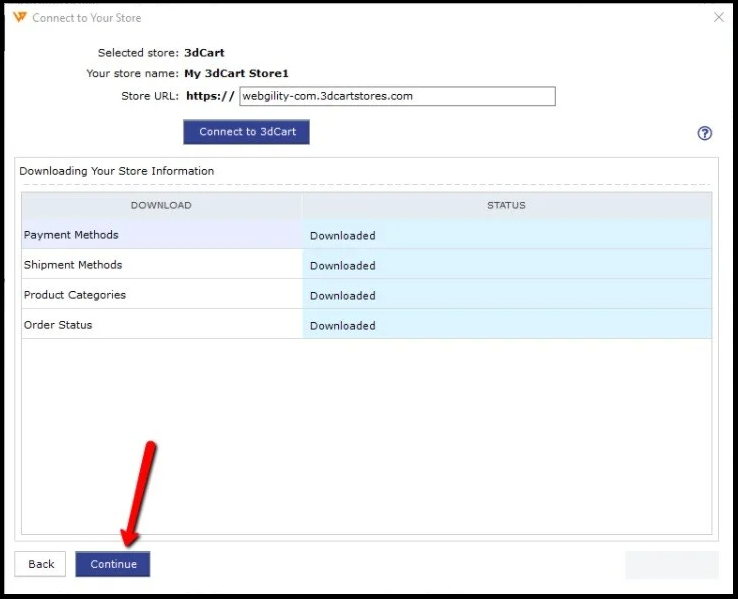Click the greyed-out button at bottom right
Screen dimensions: 738x599
[x=671, y=564]
